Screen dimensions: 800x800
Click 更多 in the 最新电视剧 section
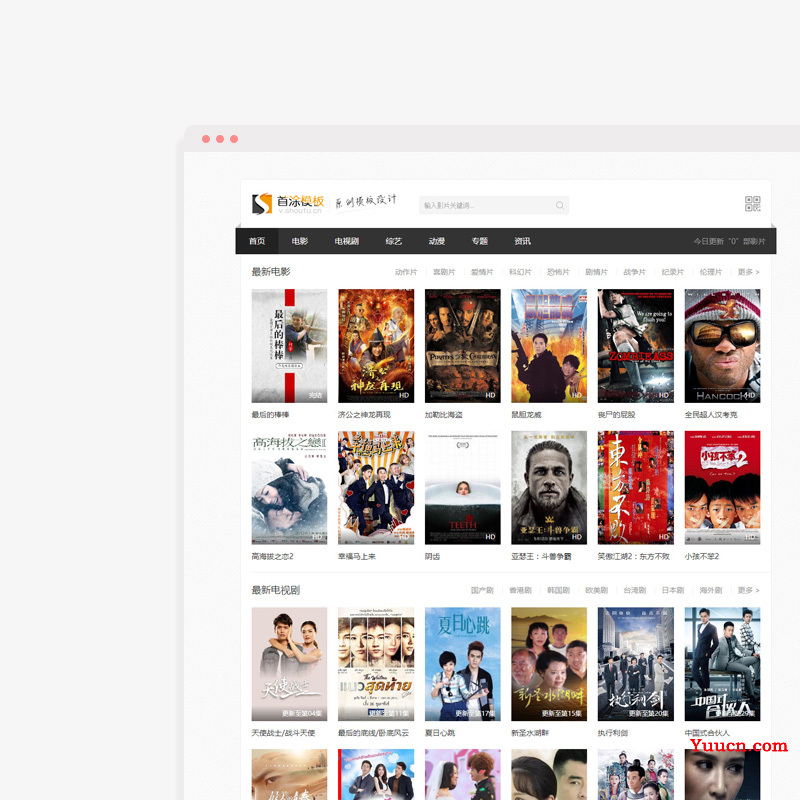coord(748,590)
